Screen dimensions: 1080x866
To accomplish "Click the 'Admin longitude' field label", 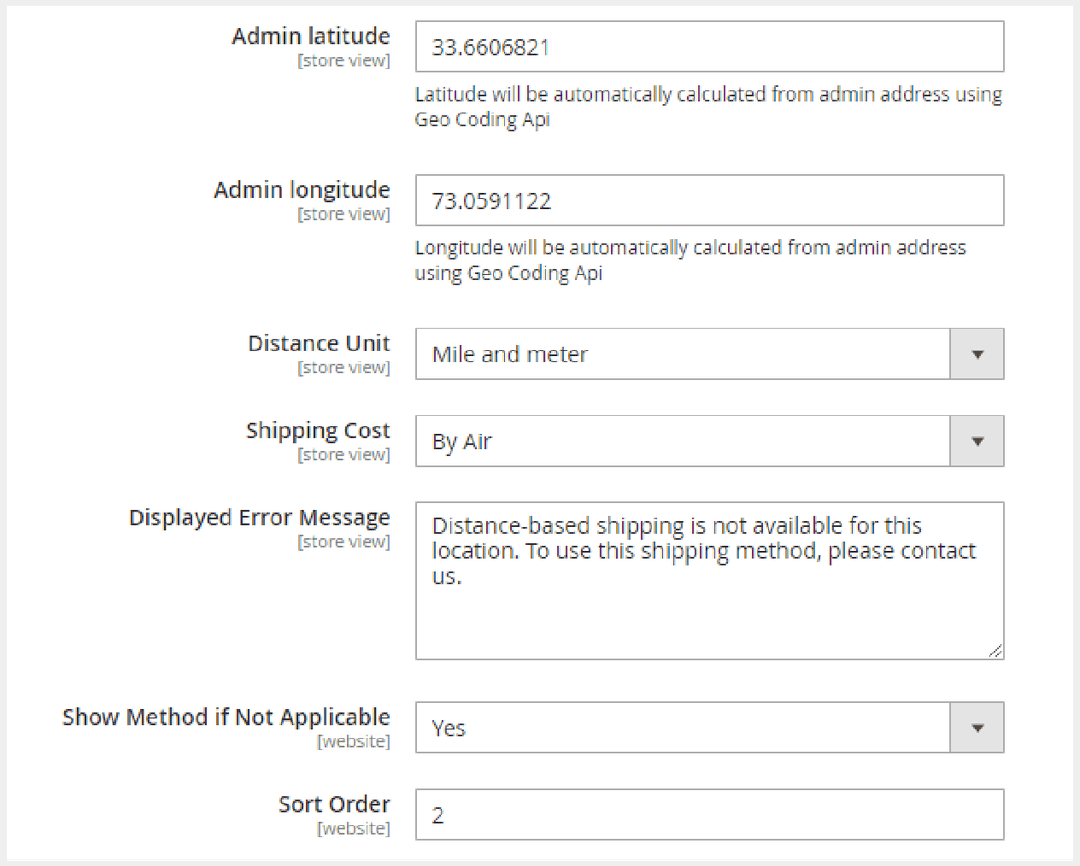I will click(x=302, y=190).
